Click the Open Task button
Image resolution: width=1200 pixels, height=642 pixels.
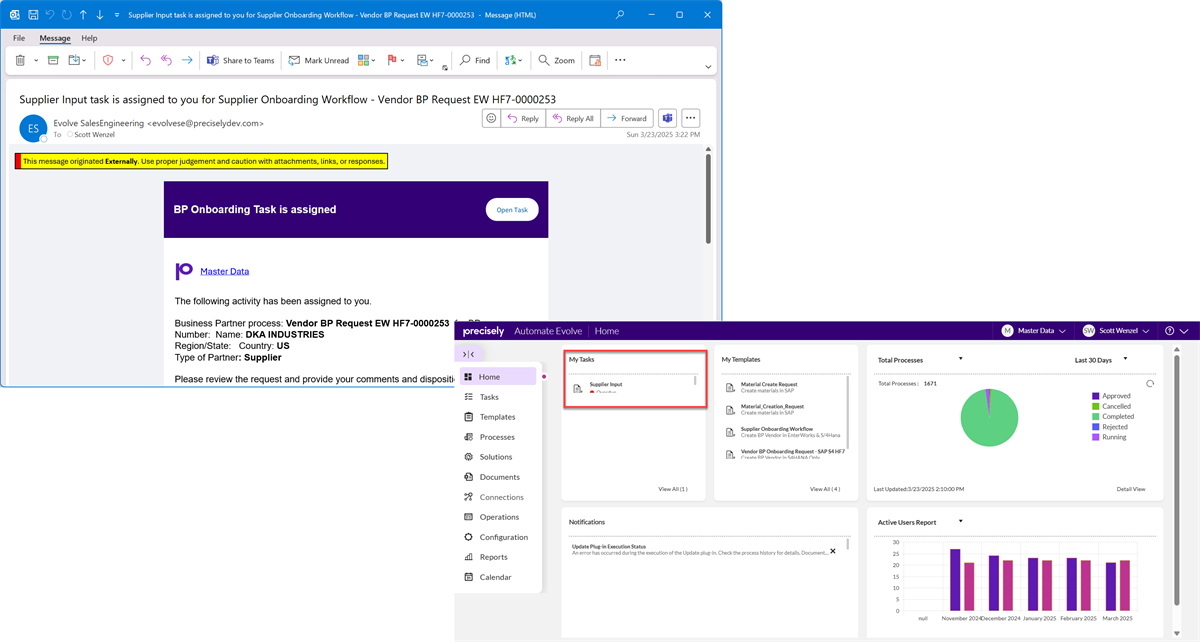[x=512, y=209]
